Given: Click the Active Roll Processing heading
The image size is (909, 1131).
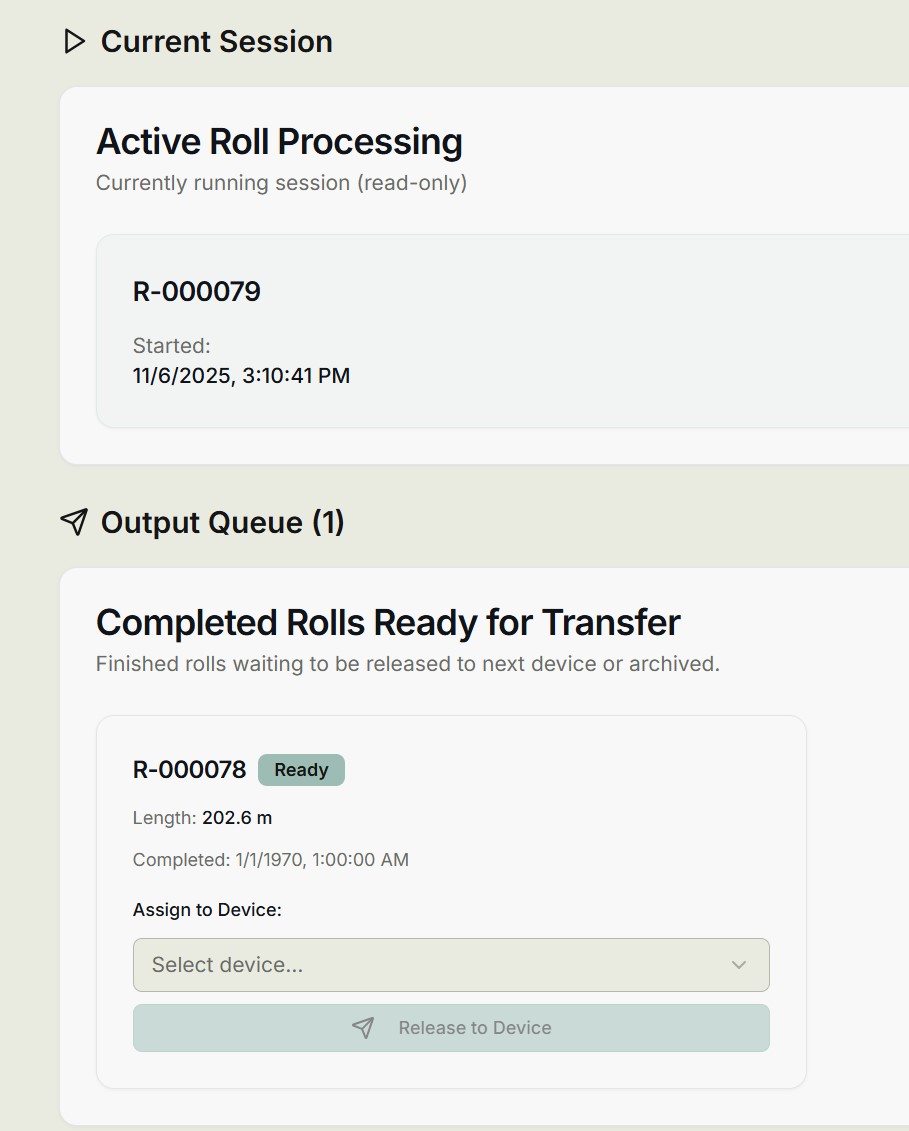Looking at the screenshot, I should click(279, 141).
